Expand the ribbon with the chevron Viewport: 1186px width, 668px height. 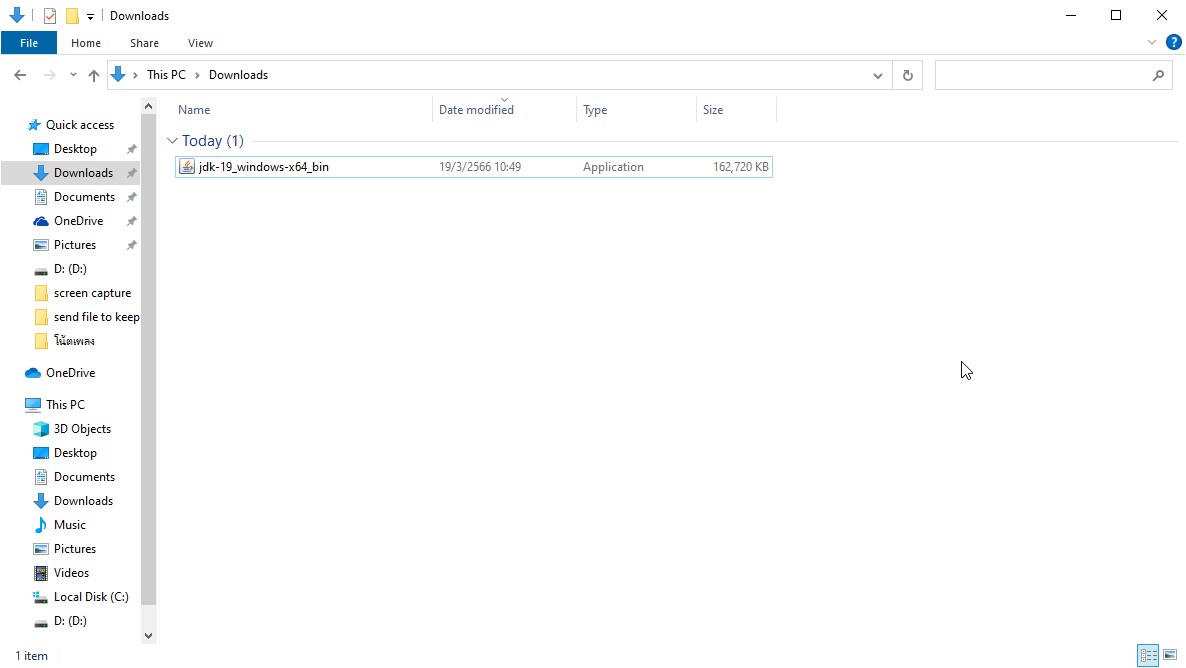coord(1151,42)
